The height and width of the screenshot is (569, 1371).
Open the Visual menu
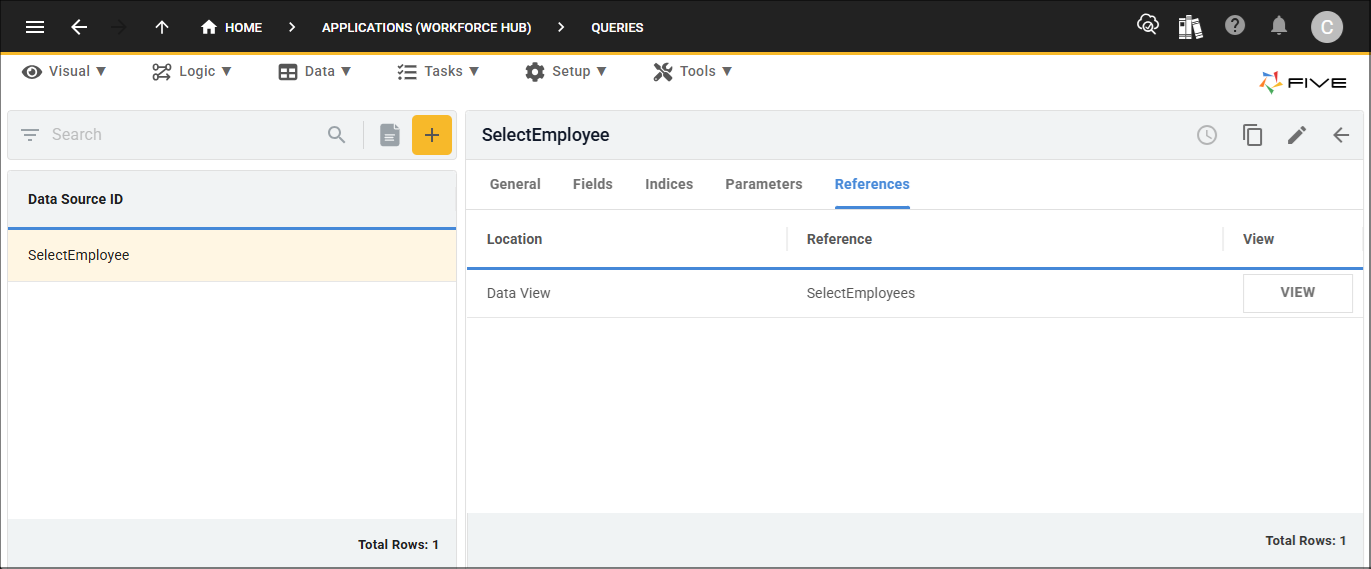pyautogui.click(x=65, y=71)
